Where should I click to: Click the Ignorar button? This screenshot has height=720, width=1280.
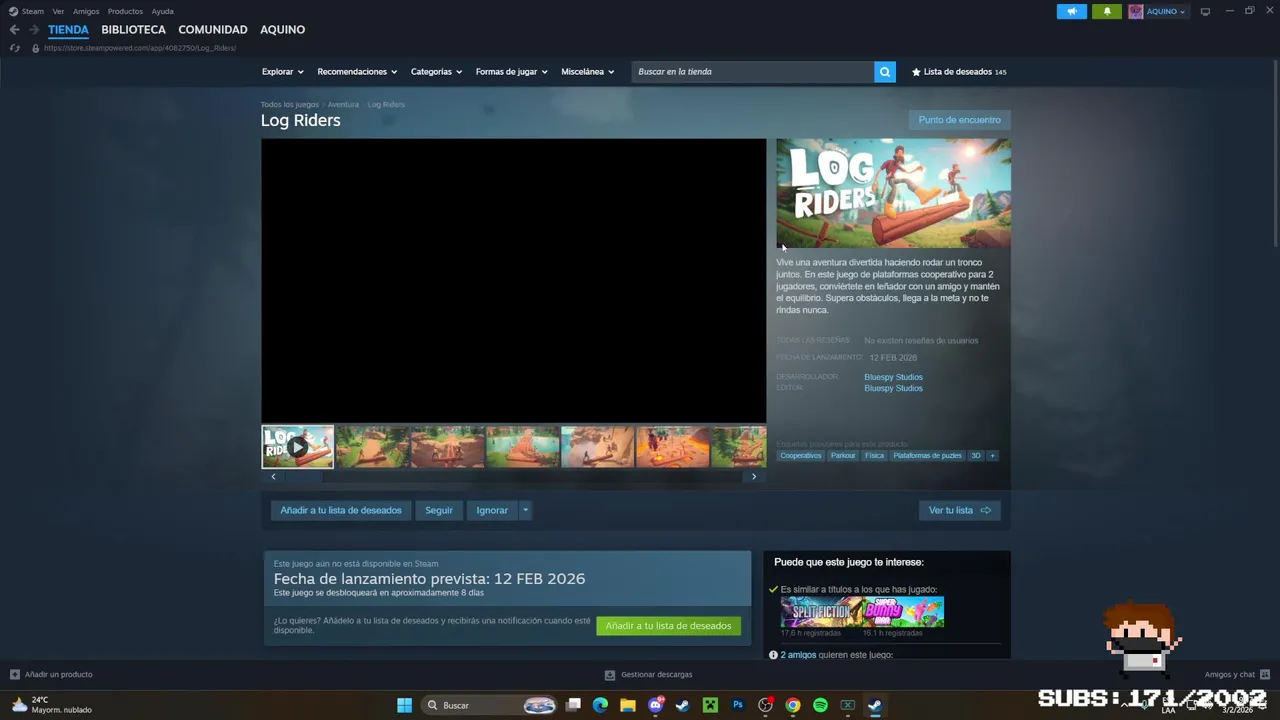[x=492, y=510]
